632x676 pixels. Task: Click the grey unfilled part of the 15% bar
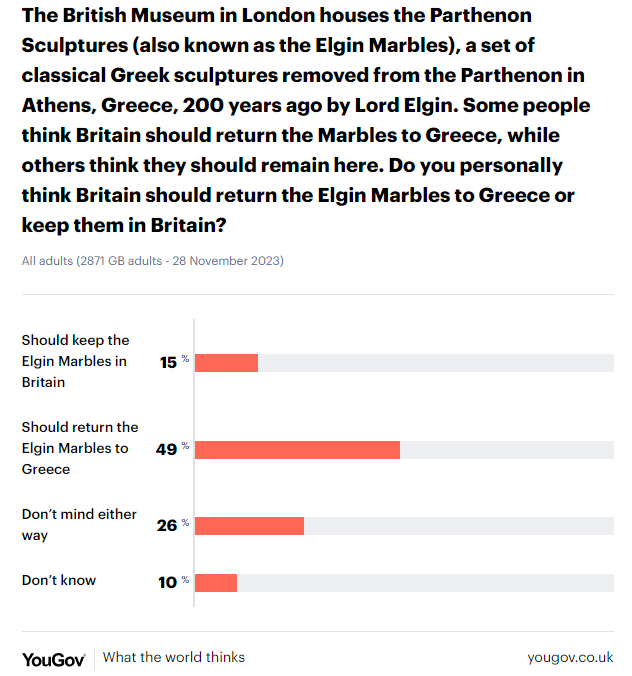point(435,362)
